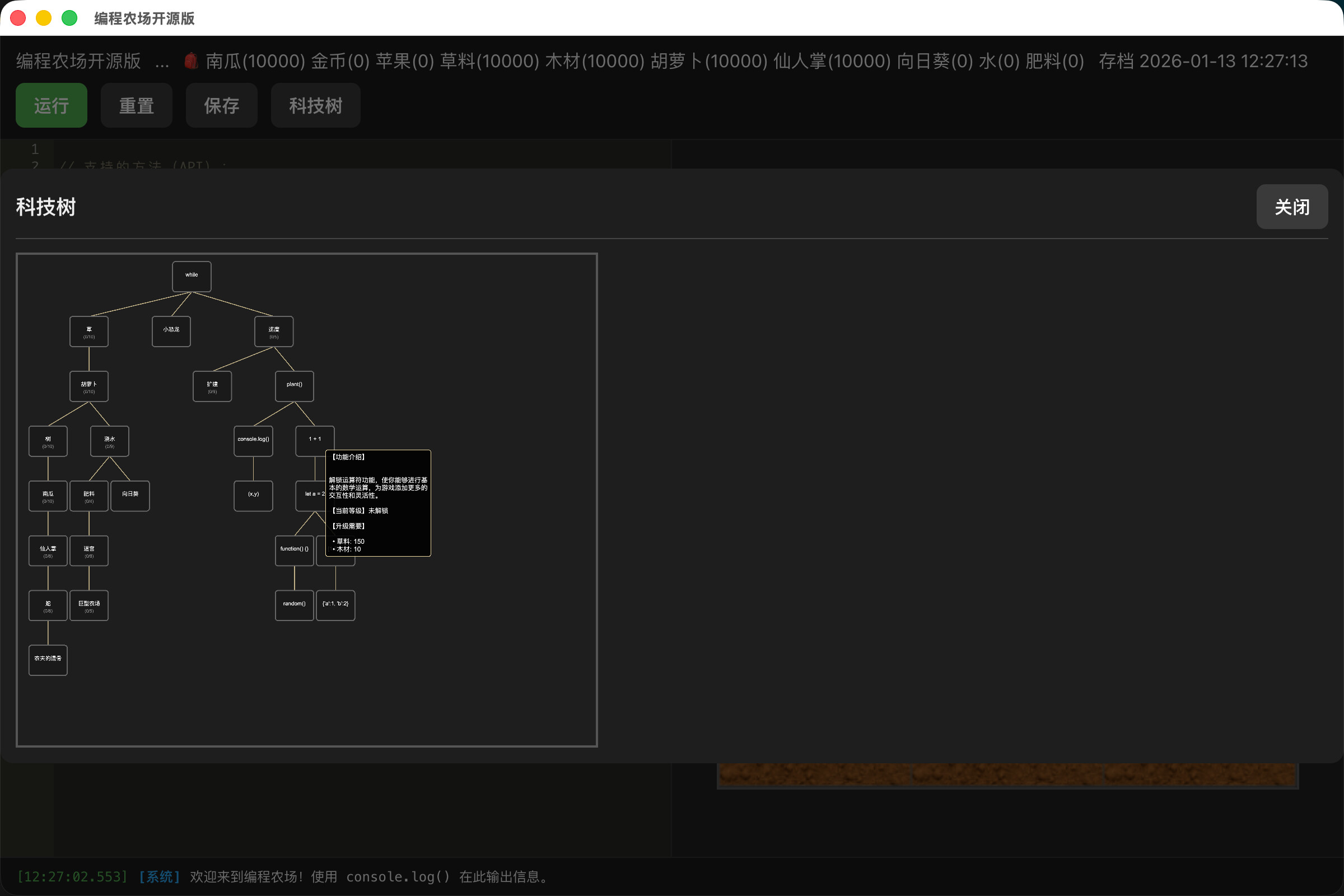Image resolution: width=1344 pixels, height=896 pixels.
Task: Select the 小恐龙 tech node
Action: coord(171,332)
